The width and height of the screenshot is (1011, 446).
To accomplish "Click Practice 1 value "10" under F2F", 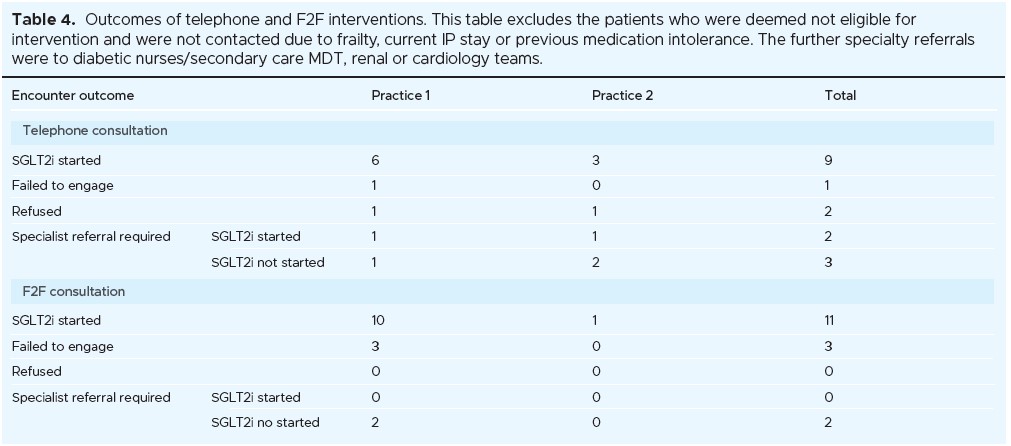I will [378, 321].
